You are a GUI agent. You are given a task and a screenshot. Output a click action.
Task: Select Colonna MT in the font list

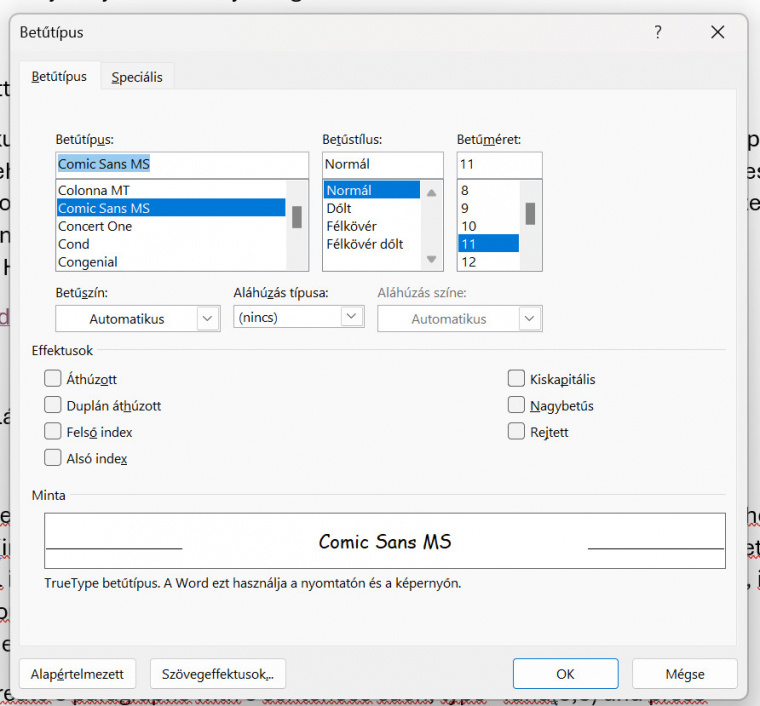coord(171,190)
